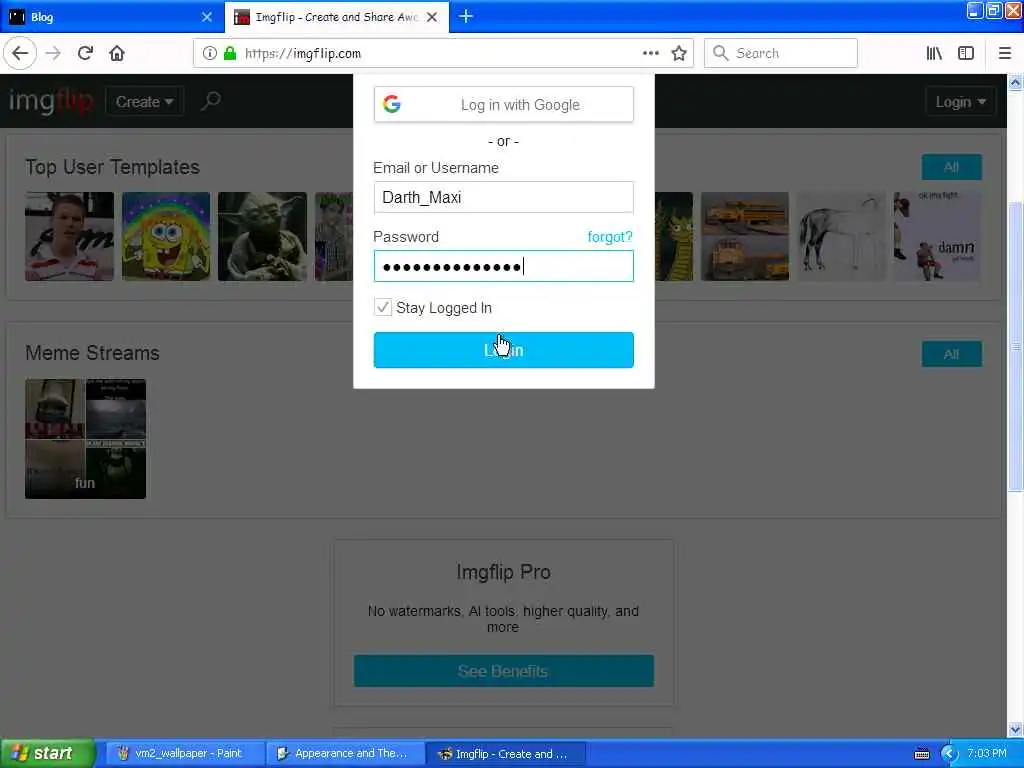This screenshot has width=1024, height=768.
Task: Open the horse drawing template thumbnail
Action: click(841, 236)
